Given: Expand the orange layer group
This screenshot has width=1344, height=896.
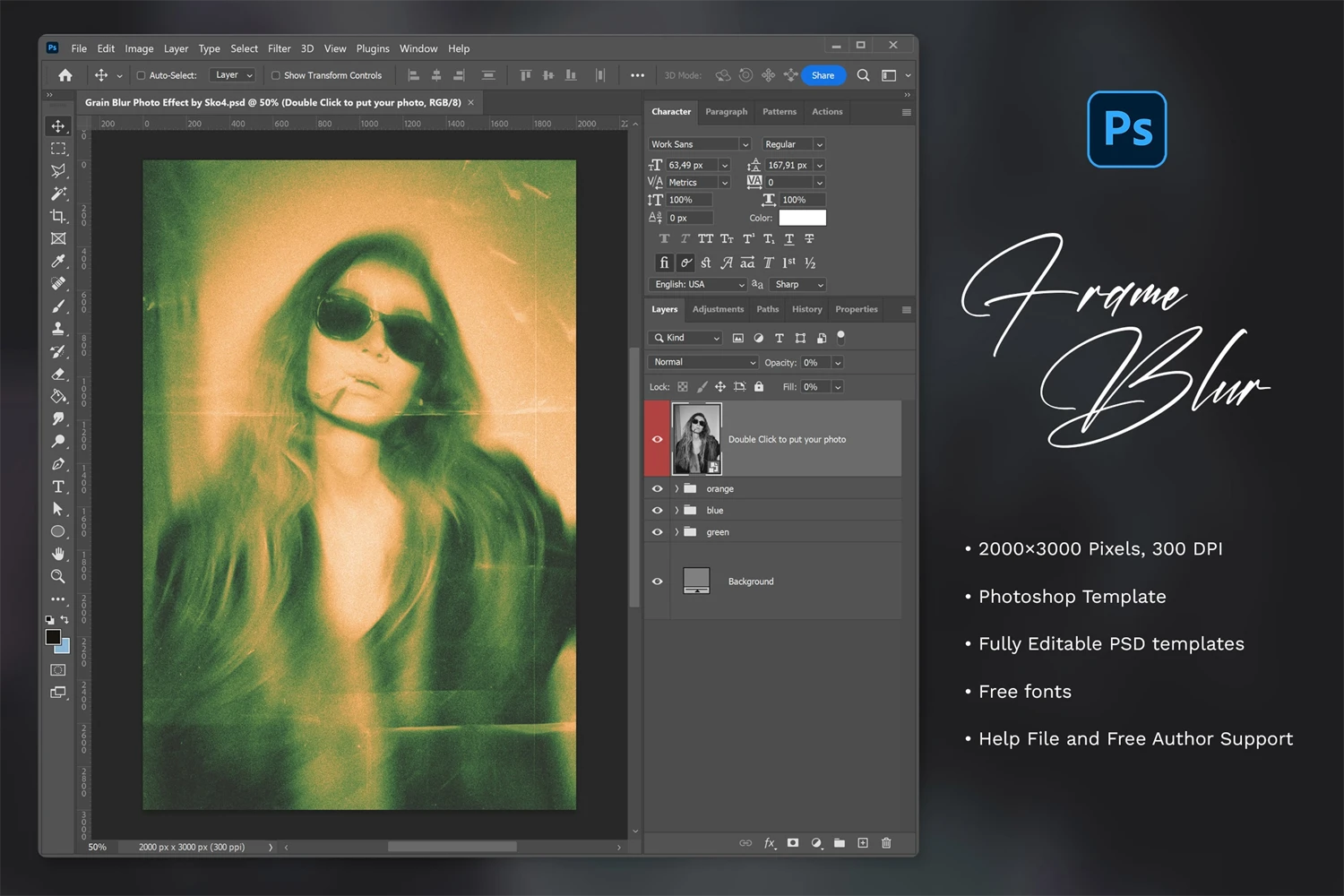Looking at the screenshot, I should coord(676,489).
